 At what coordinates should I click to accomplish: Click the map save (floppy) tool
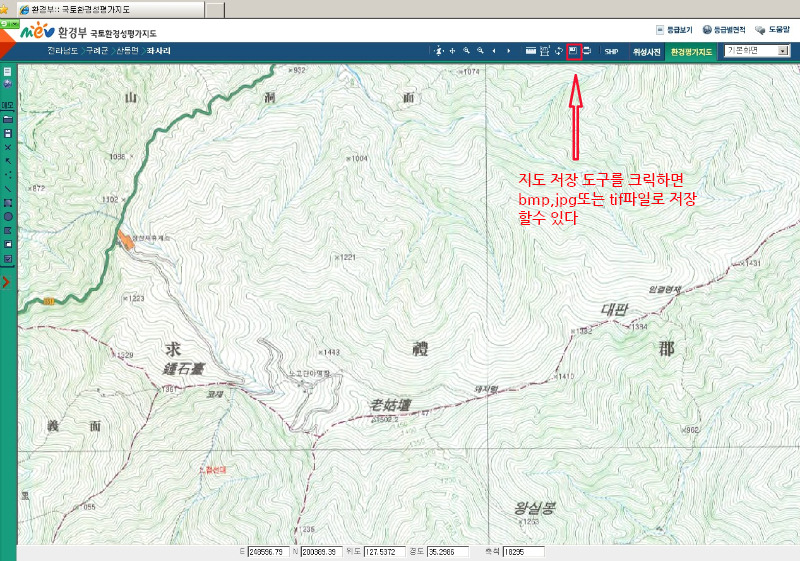click(x=573, y=51)
